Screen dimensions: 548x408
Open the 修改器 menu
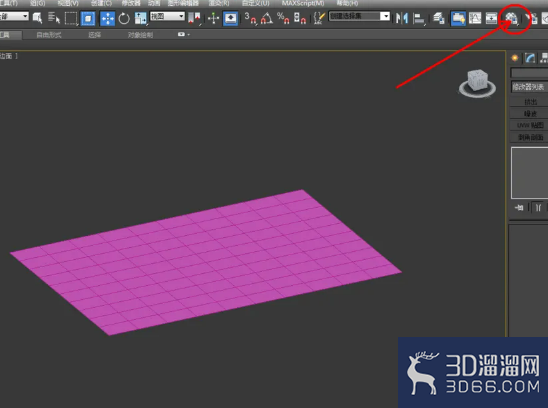click(x=131, y=3)
